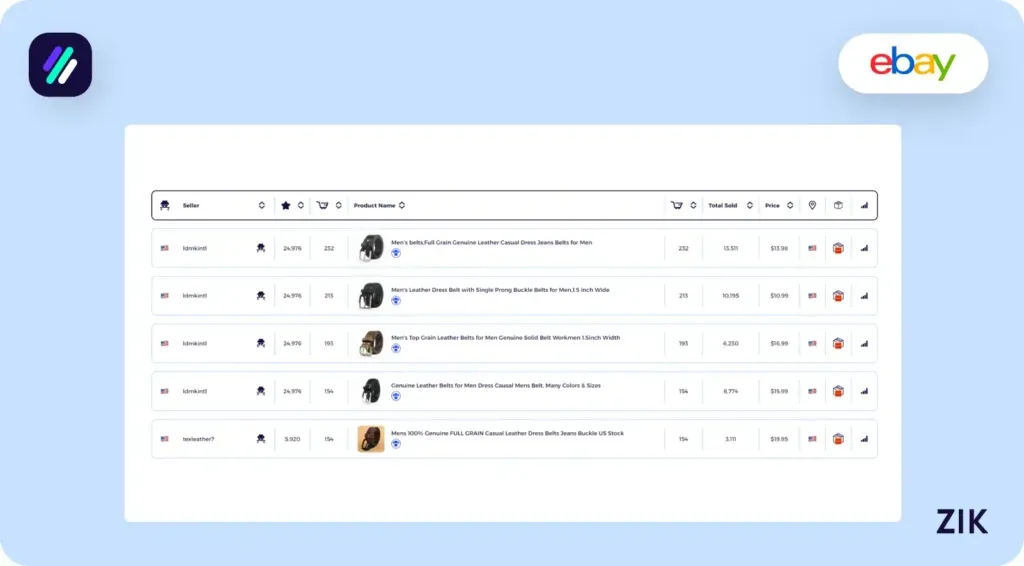Click the red box icon in the $13.98 row
The image size is (1024, 566).
pyautogui.click(x=838, y=248)
